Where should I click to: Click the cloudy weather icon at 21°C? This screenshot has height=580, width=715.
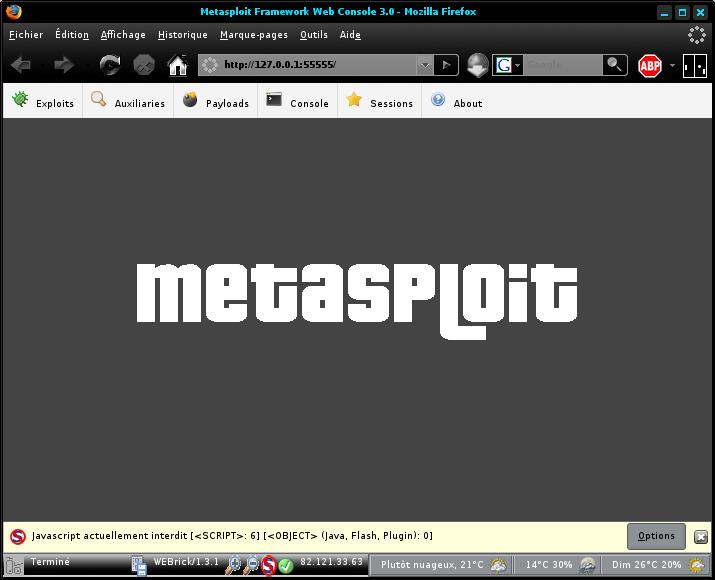pos(497,565)
